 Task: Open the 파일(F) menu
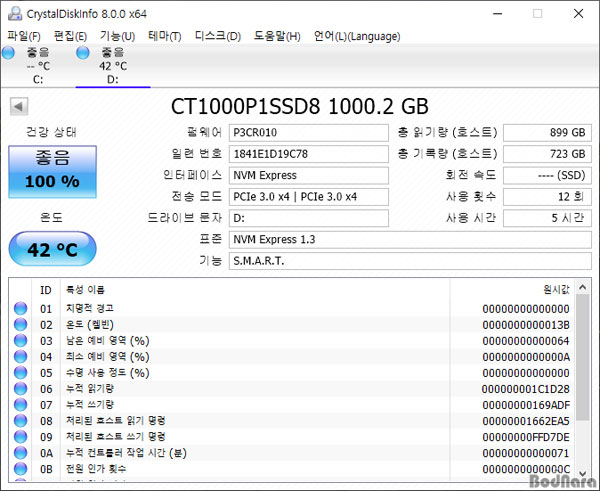(x=24, y=36)
